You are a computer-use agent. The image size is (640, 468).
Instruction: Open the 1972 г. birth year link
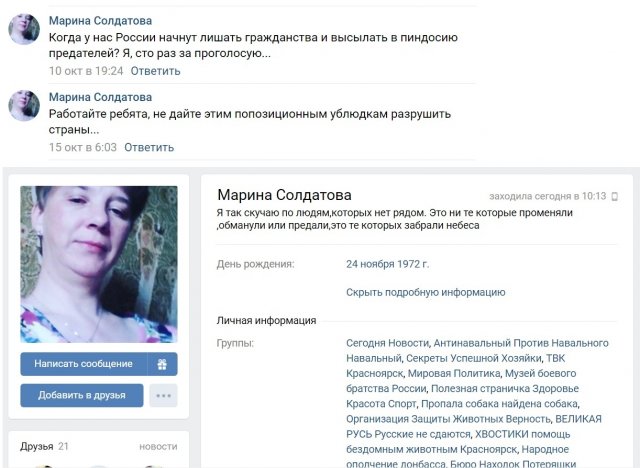[x=413, y=264]
